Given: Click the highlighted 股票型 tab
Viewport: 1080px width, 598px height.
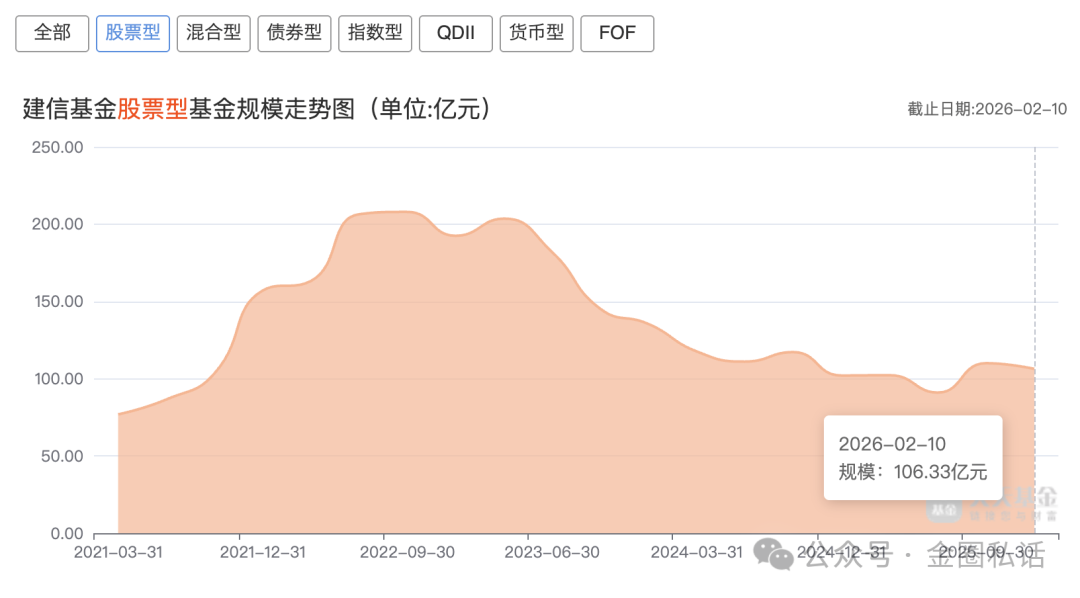Looking at the screenshot, I should pyautogui.click(x=133, y=33).
